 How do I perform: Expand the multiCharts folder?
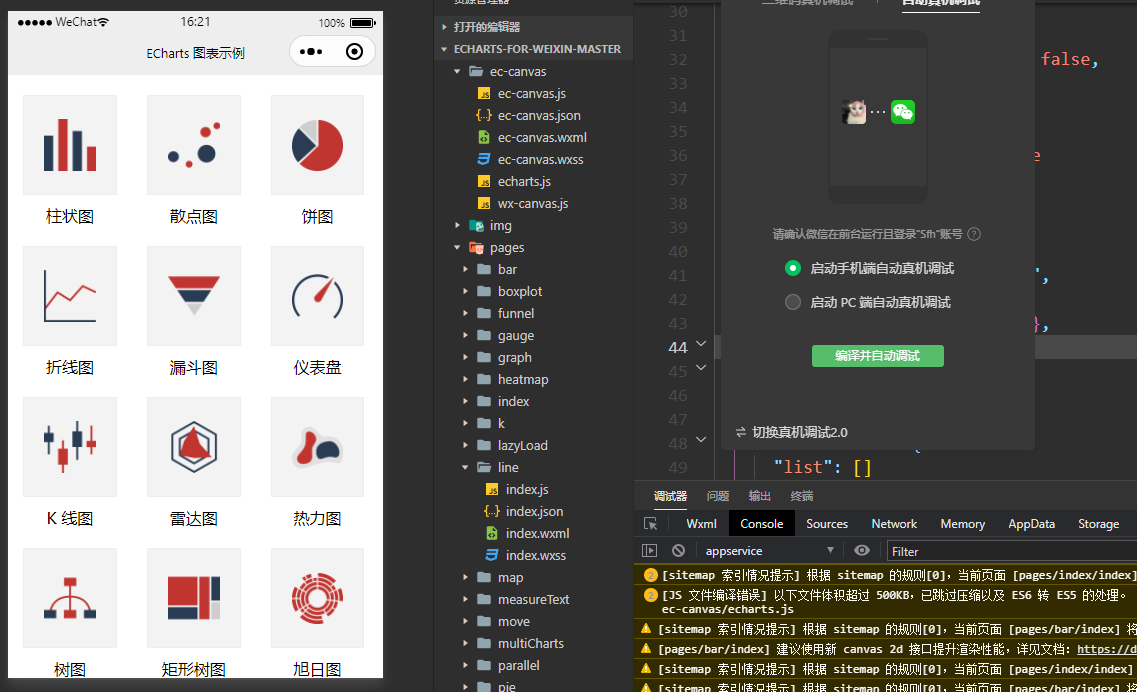(x=466, y=643)
